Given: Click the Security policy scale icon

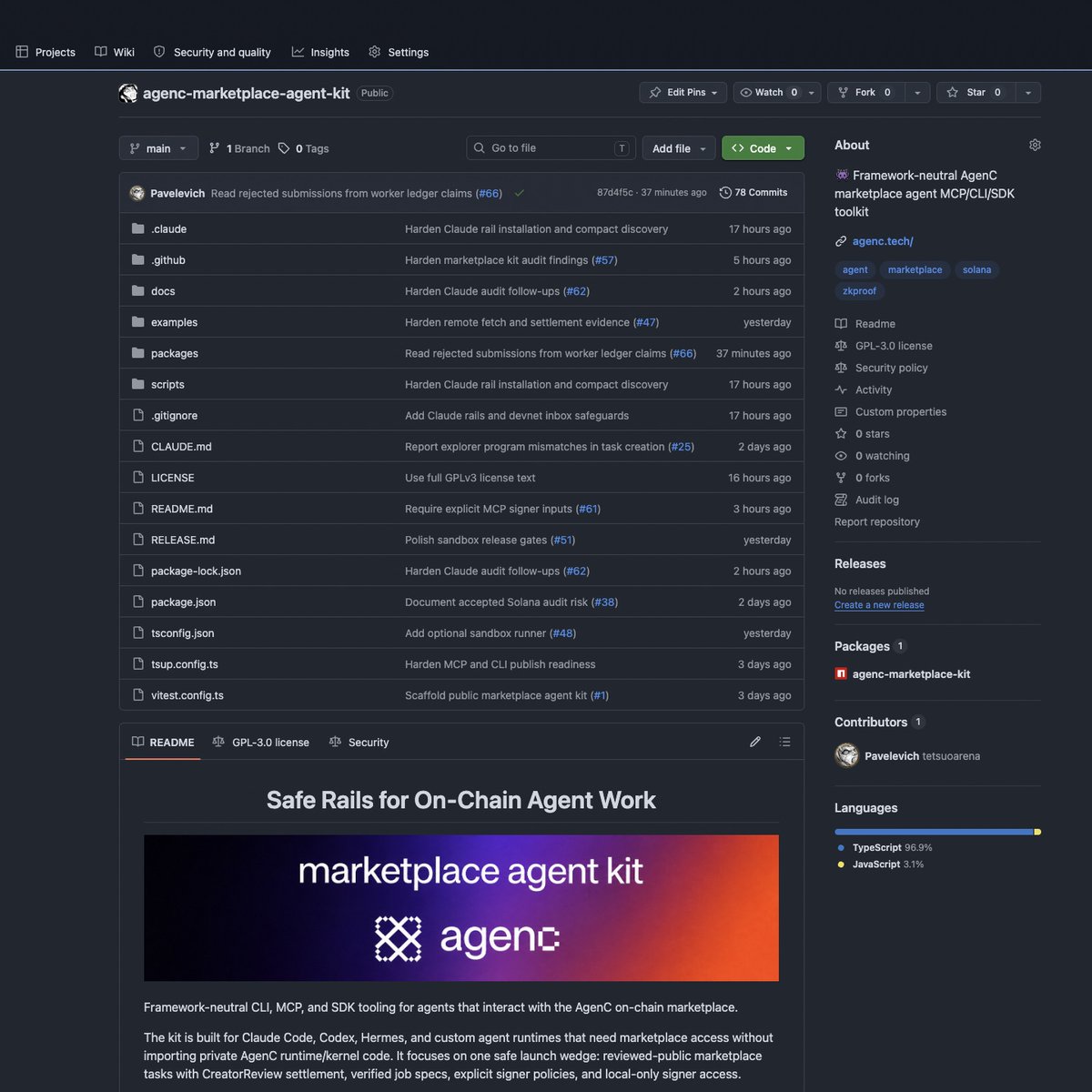Looking at the screenshot, I should tap(841, 368).
